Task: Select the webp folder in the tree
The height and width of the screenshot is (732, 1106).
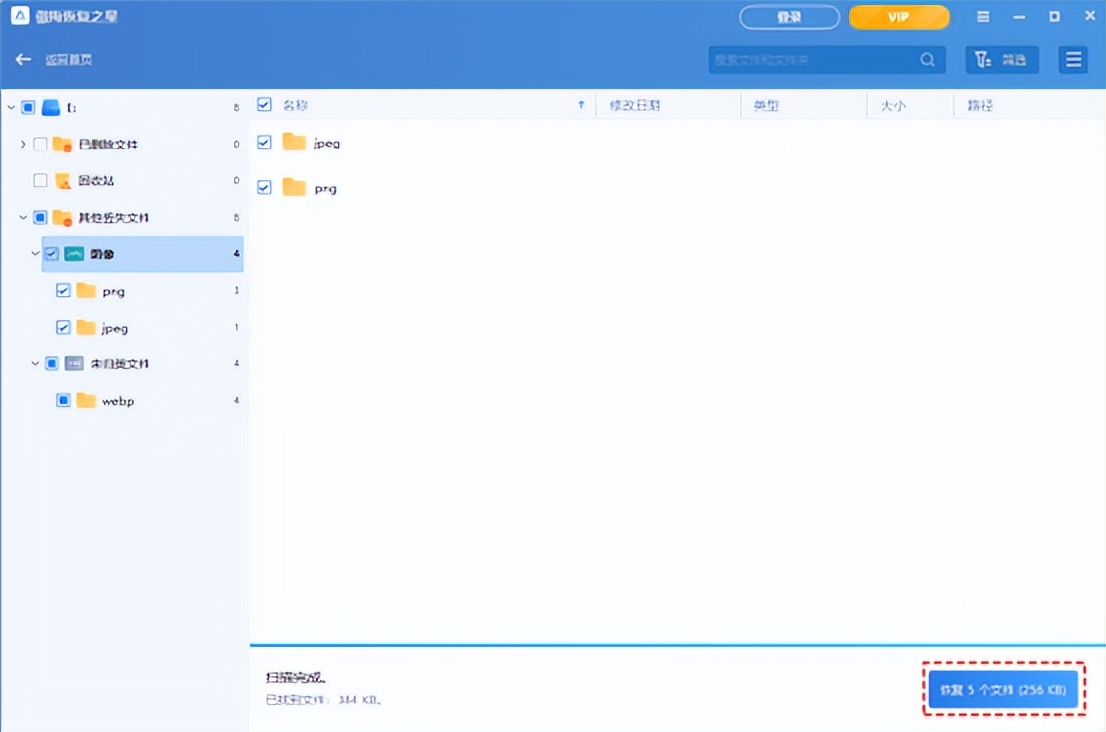Action: (117, 401)
